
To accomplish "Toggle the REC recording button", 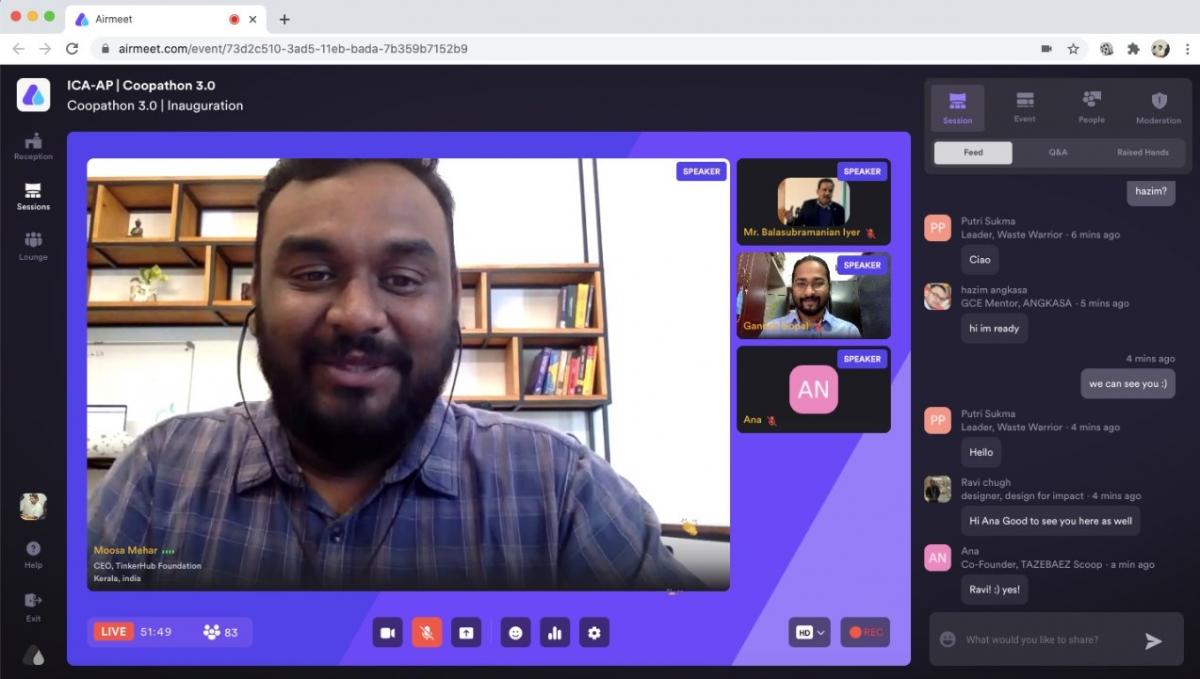I will point(865,632).
